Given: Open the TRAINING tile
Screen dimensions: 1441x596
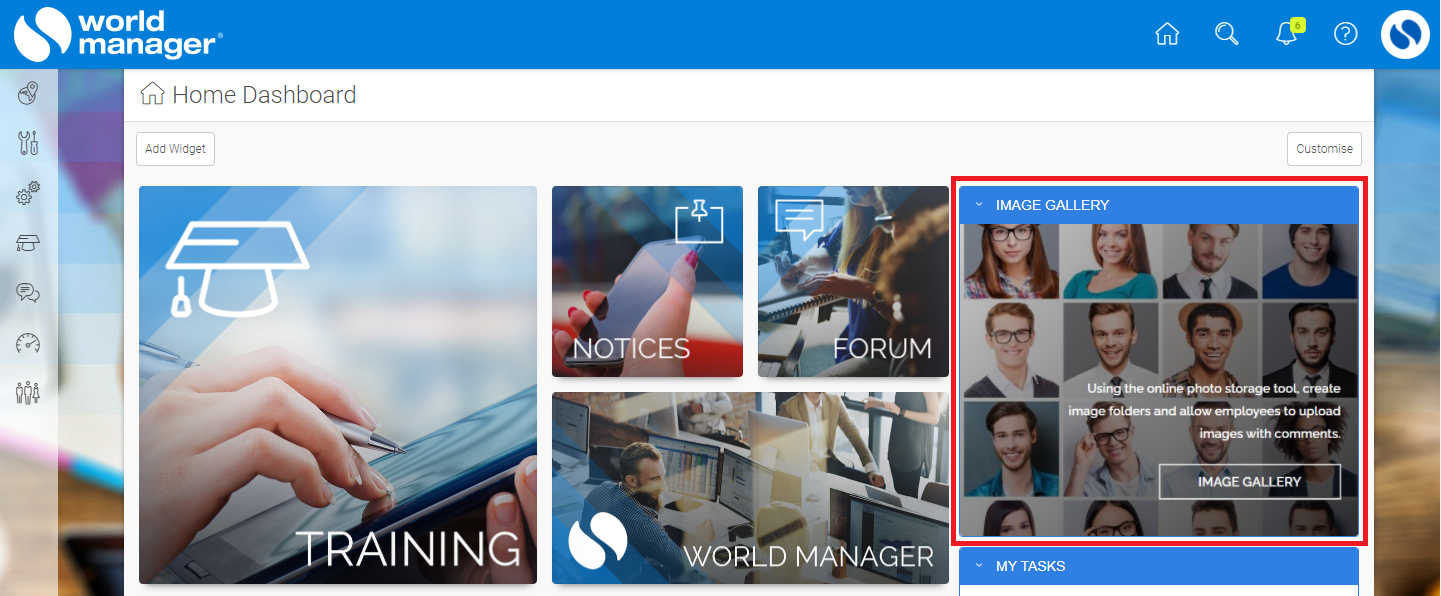Looking at the screenshot, I should 337,385.
